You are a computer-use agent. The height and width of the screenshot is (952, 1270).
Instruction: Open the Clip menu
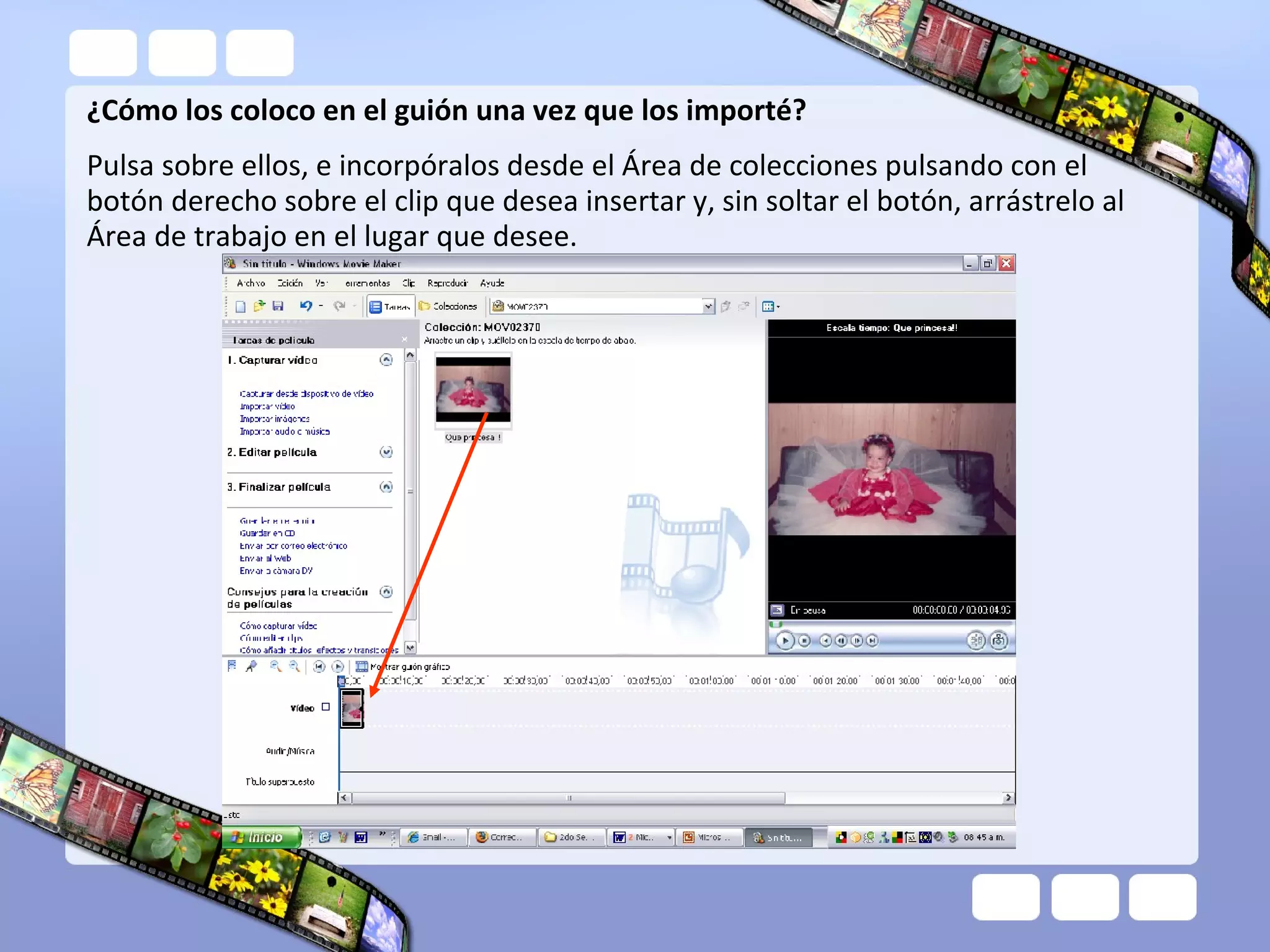coord(408,283)
